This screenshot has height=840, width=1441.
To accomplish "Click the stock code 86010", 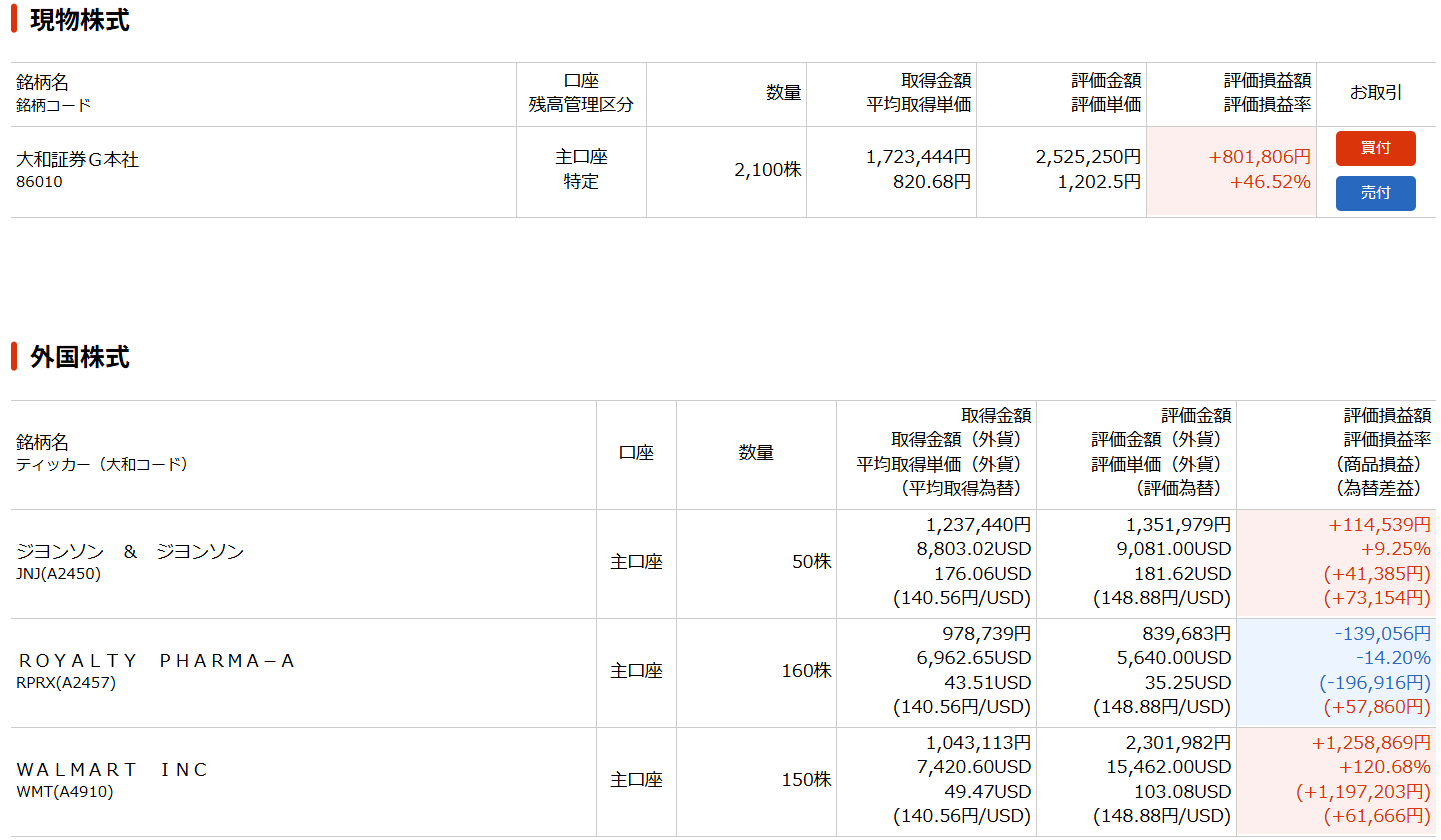I will coord(39,182).
